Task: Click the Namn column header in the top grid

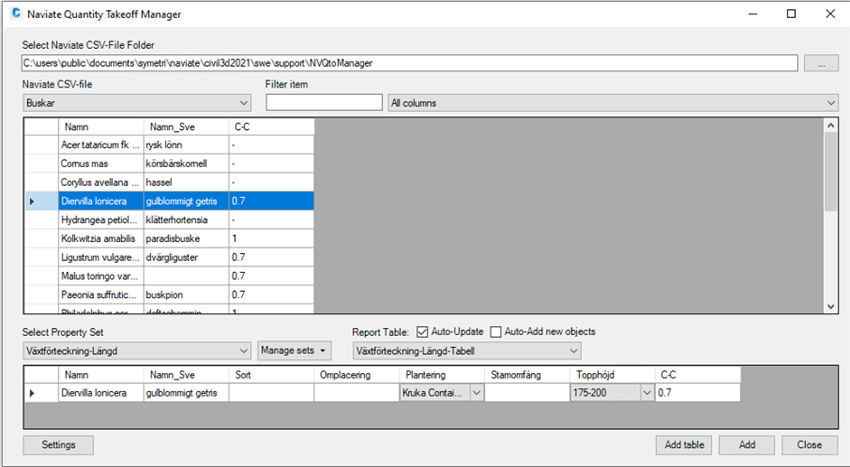Action: pos(101,127)
